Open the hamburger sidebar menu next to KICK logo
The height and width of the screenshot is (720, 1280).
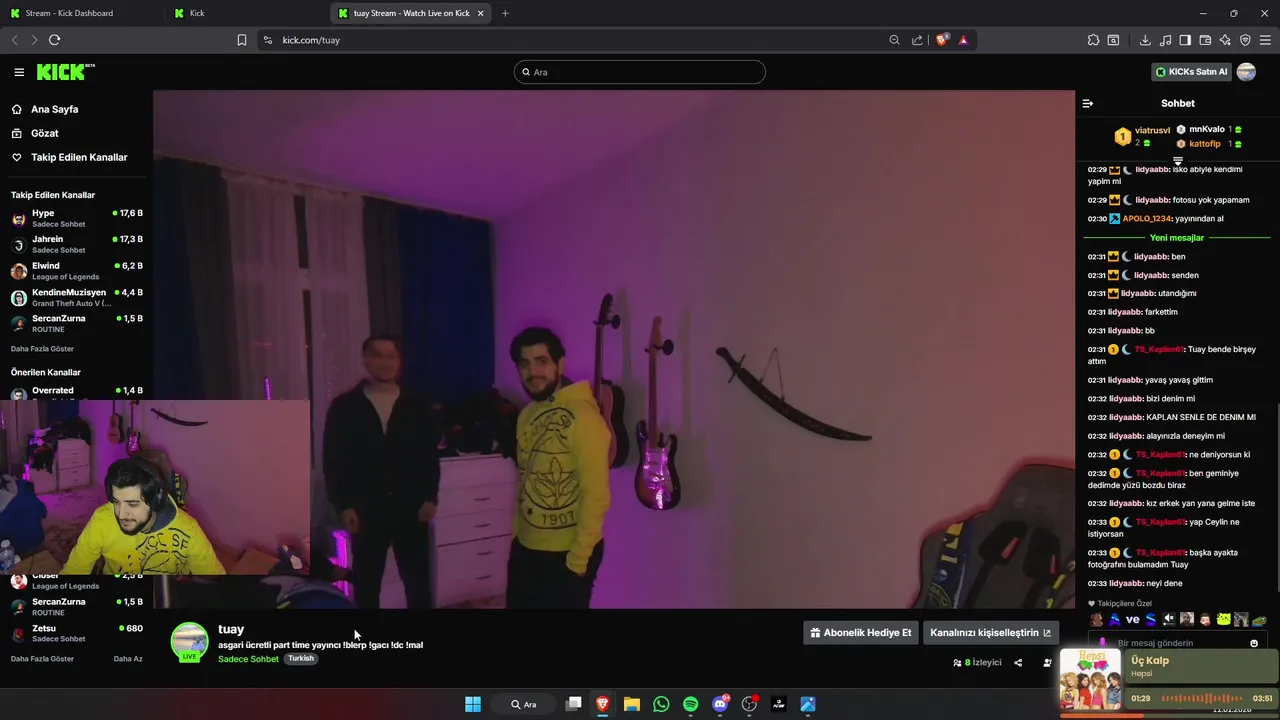[x=19, y=72]
